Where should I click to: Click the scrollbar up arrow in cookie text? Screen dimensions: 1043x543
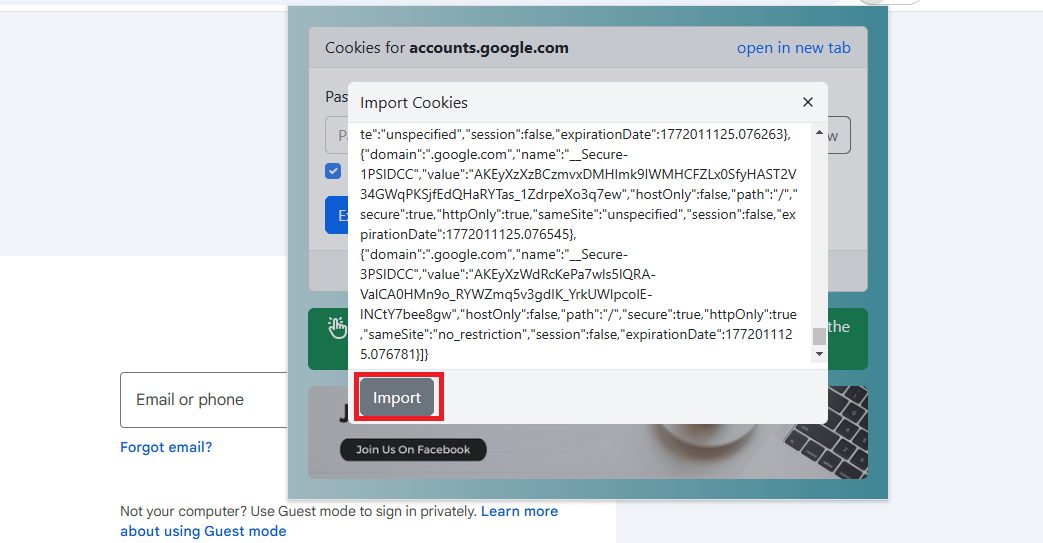click(x=820, y=133)
